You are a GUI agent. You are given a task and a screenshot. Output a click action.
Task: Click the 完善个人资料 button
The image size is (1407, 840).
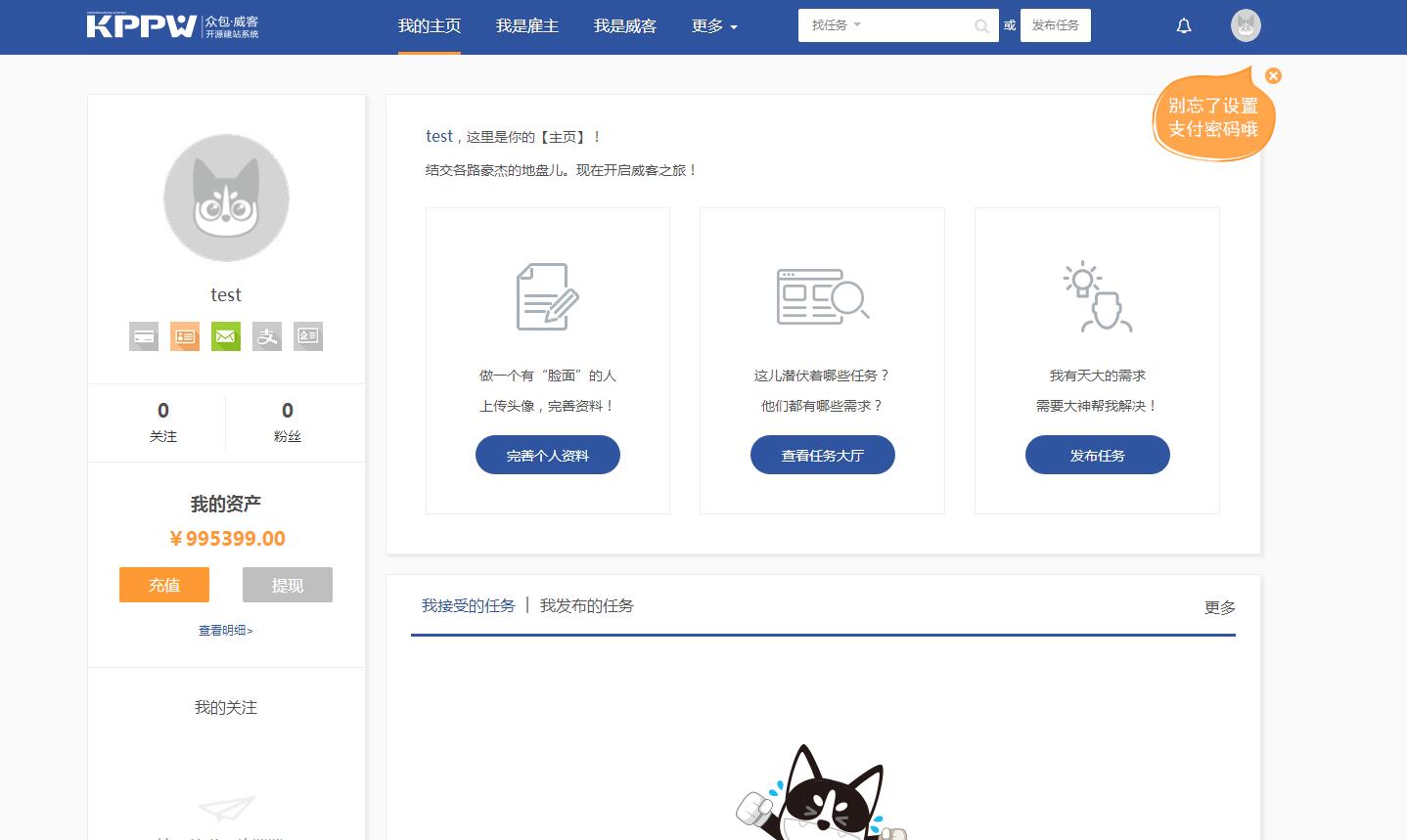(548, 456)
